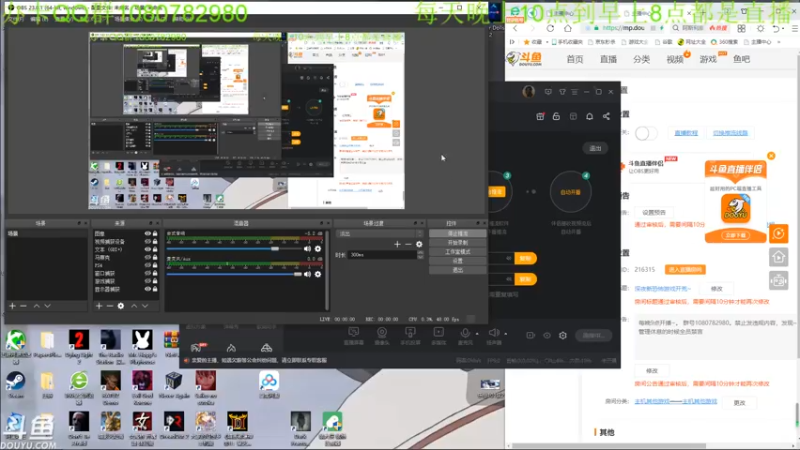The width and height of the screenshot is (800, 450).
Task: Open the 淡出 transition type dropdown
Action: click(x=380, y=234)
